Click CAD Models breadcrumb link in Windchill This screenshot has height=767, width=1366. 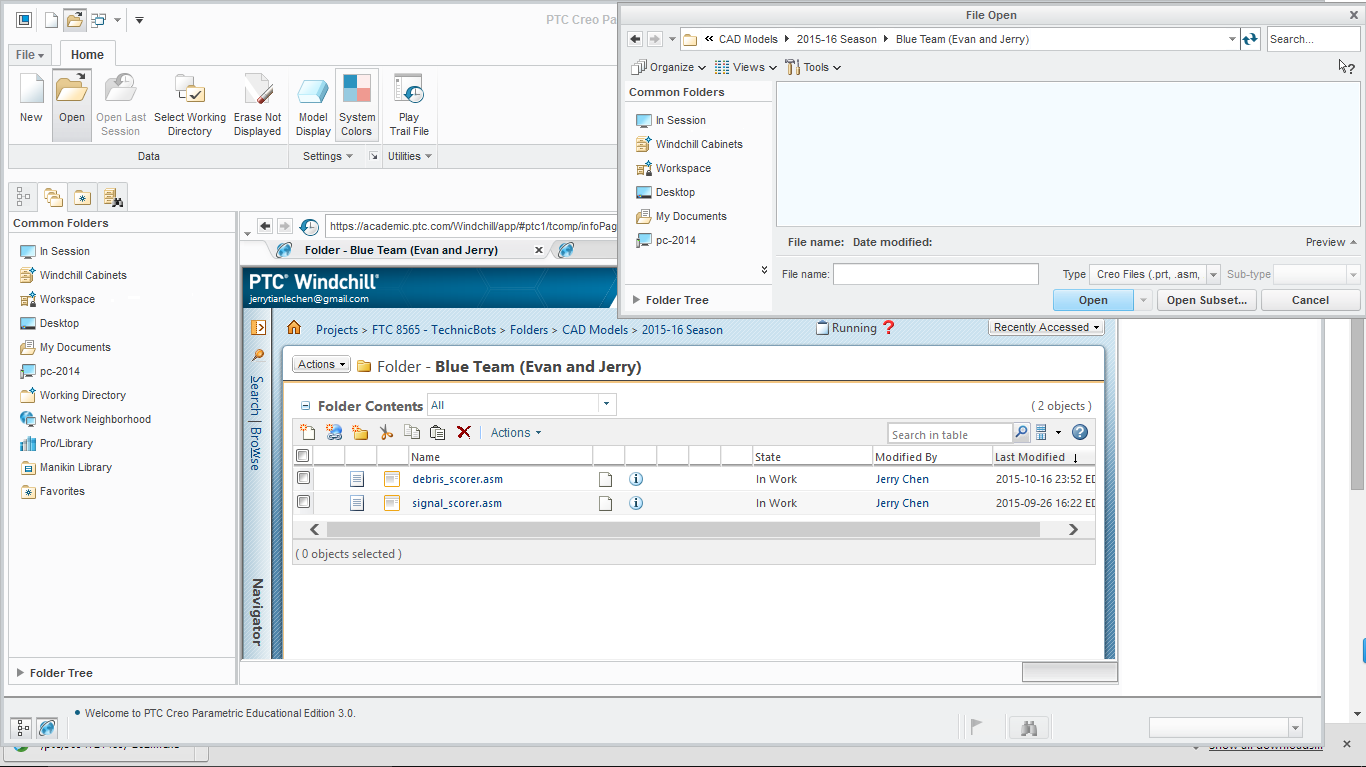pos(595,329)
